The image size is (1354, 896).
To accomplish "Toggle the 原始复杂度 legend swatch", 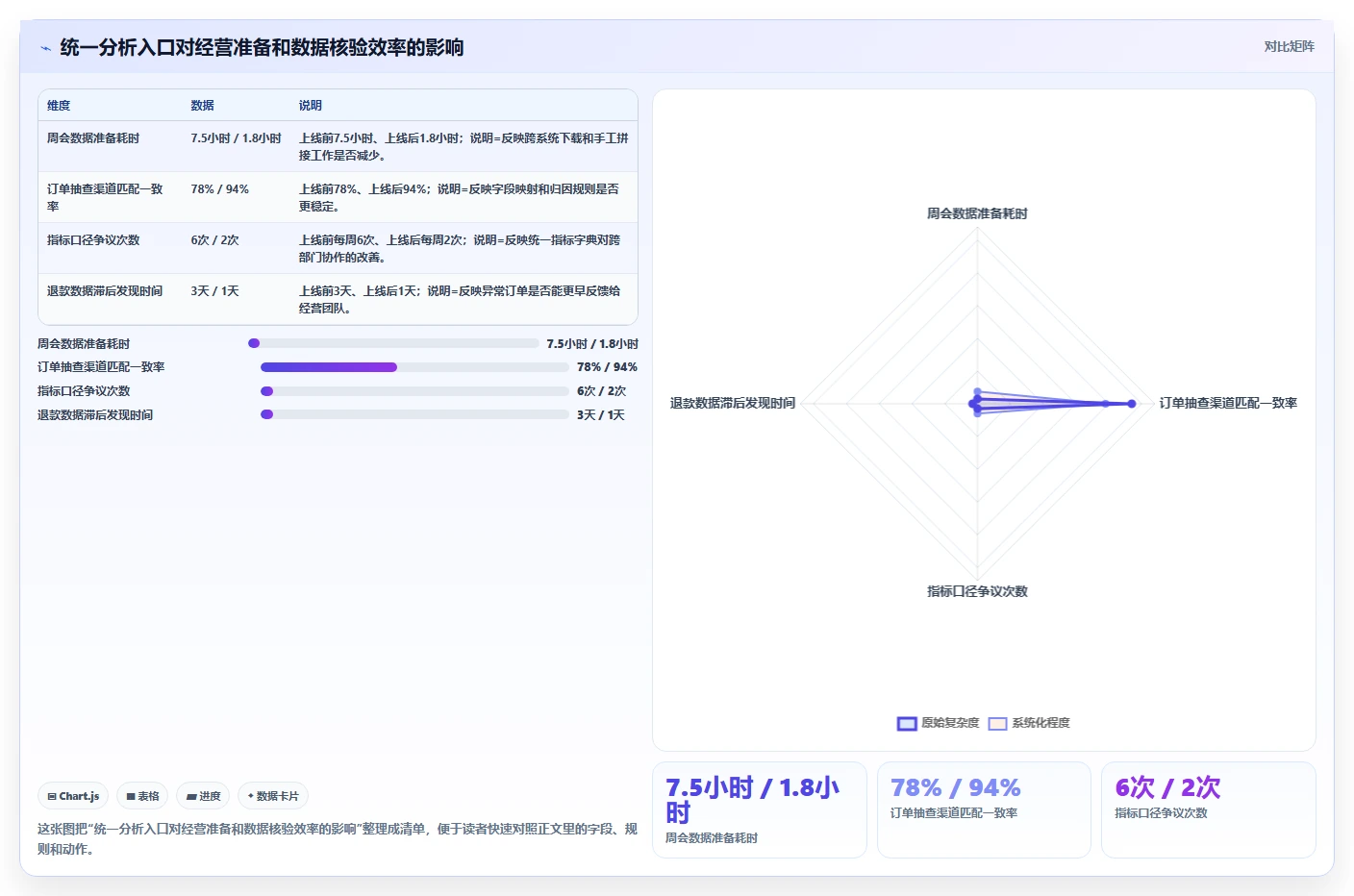I will 907,724.
